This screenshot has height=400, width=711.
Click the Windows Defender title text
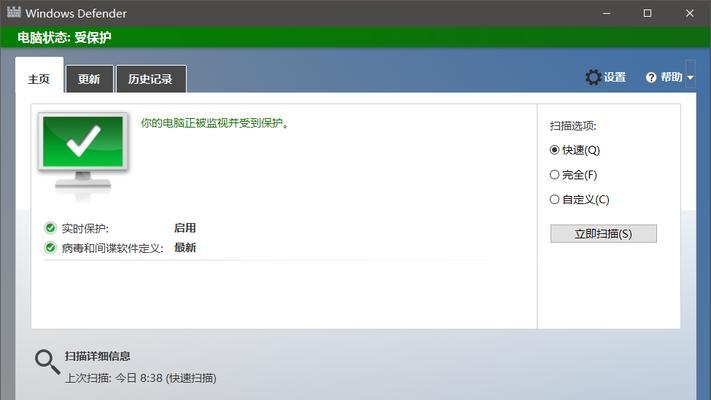point(76,13)
